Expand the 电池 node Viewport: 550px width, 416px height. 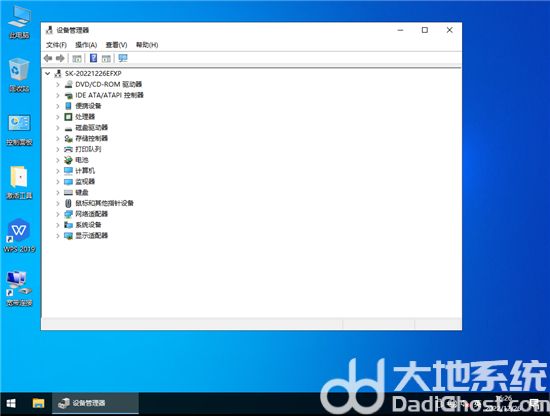point(58,160)
